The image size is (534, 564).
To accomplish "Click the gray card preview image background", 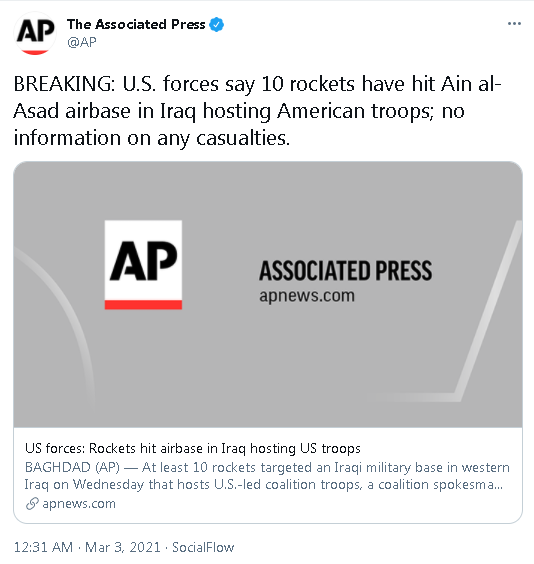I will pos(268,360).
